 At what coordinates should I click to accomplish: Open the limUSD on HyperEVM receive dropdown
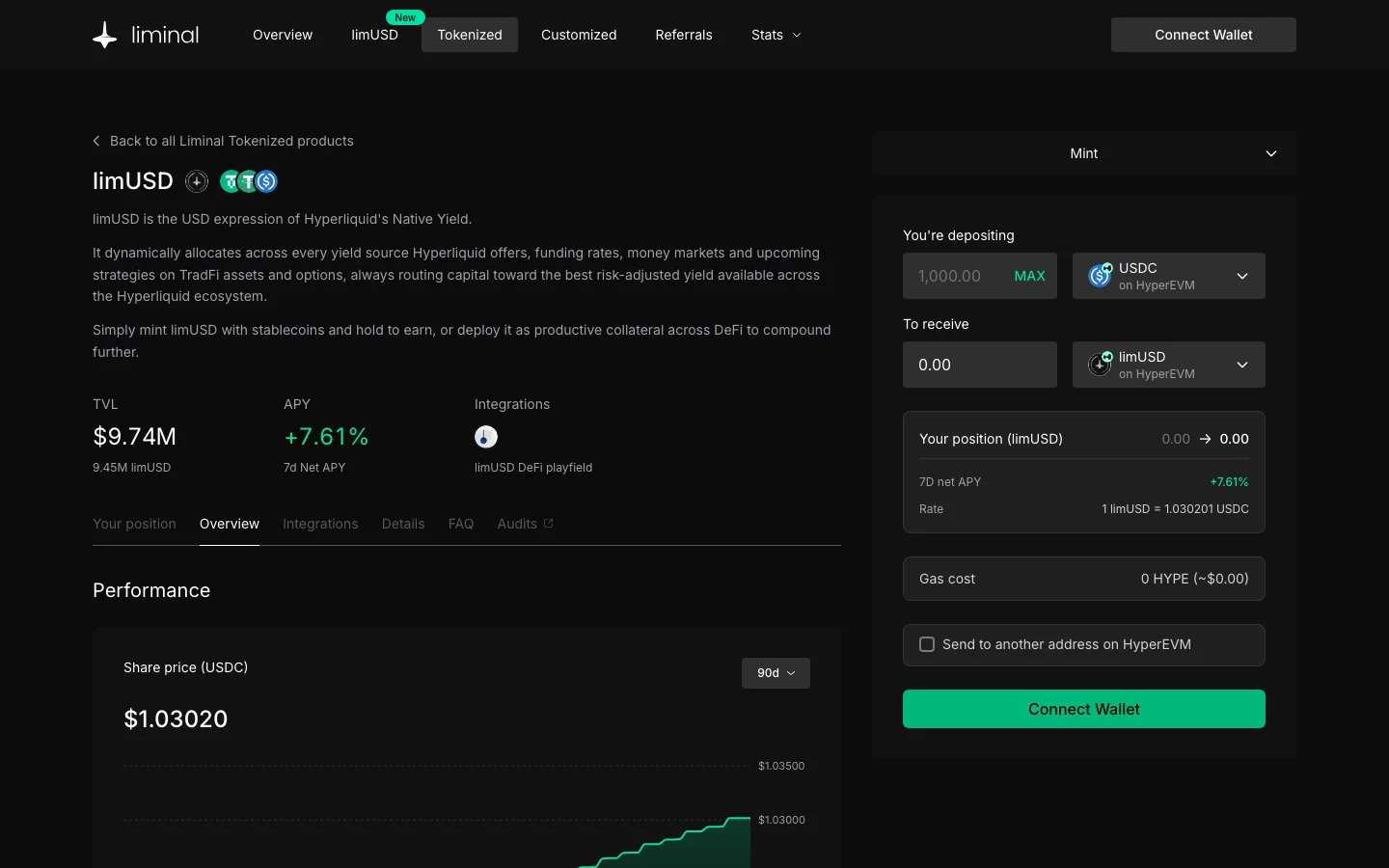click(1169, 365)
